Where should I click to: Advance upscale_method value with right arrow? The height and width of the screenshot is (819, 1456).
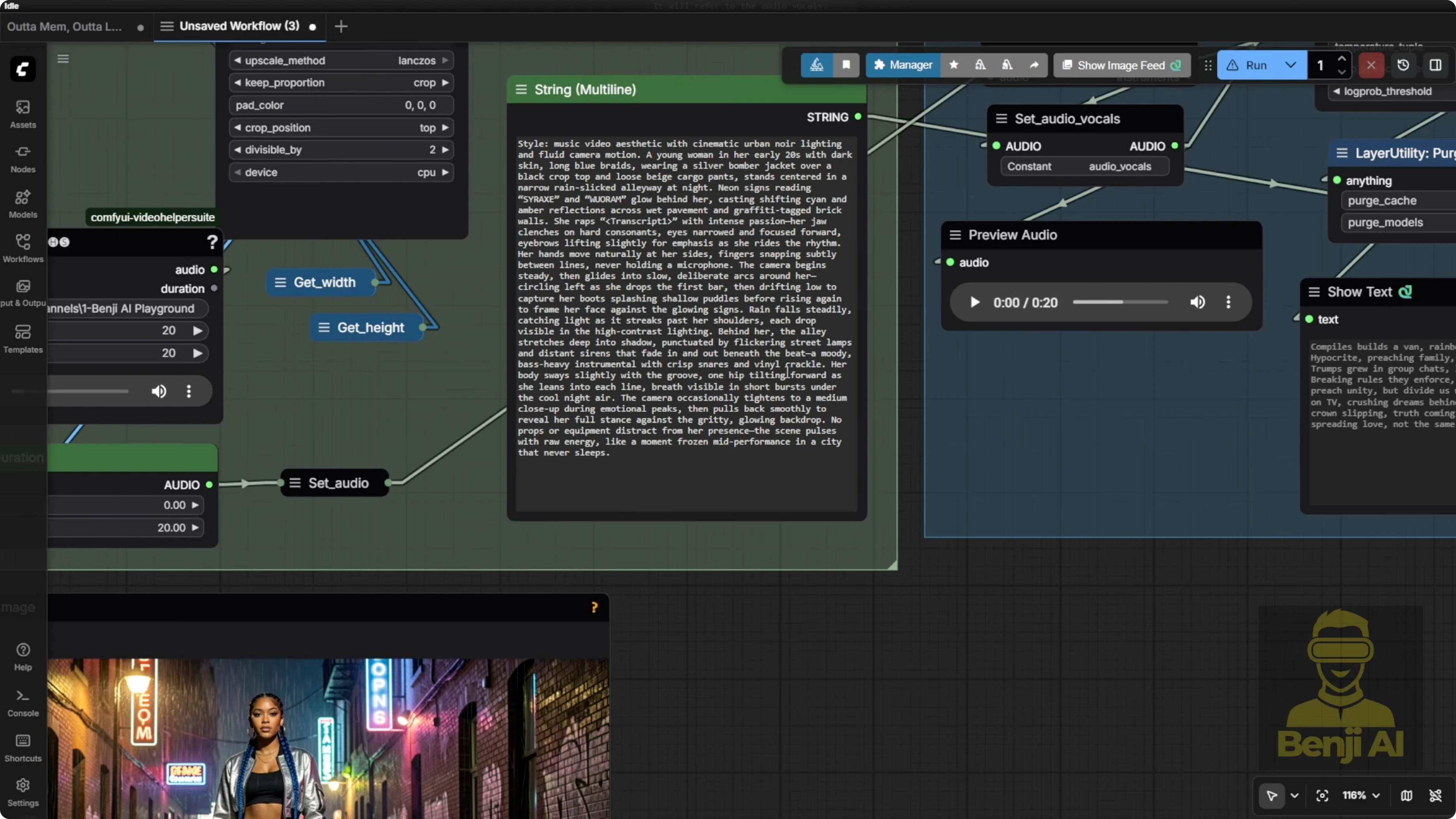coord(446,61)
